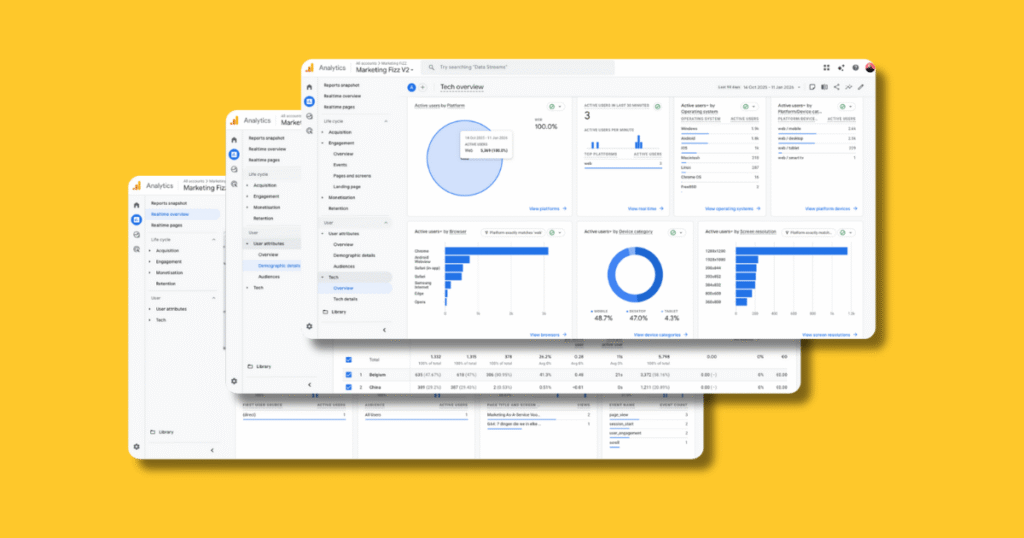Click View browsers link
This screenshot has height=538, width=1024.
tap(548, 335)
